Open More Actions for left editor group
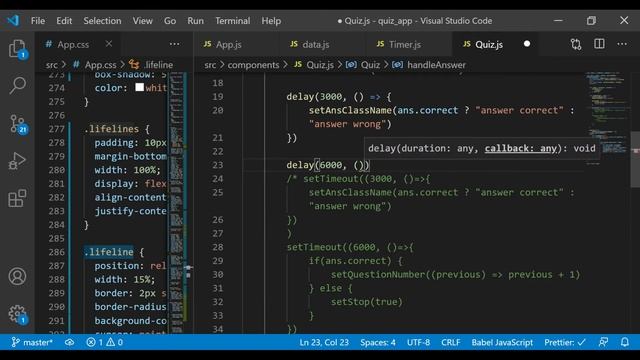Viewport: 640px width, 360px height. point(174,44)
